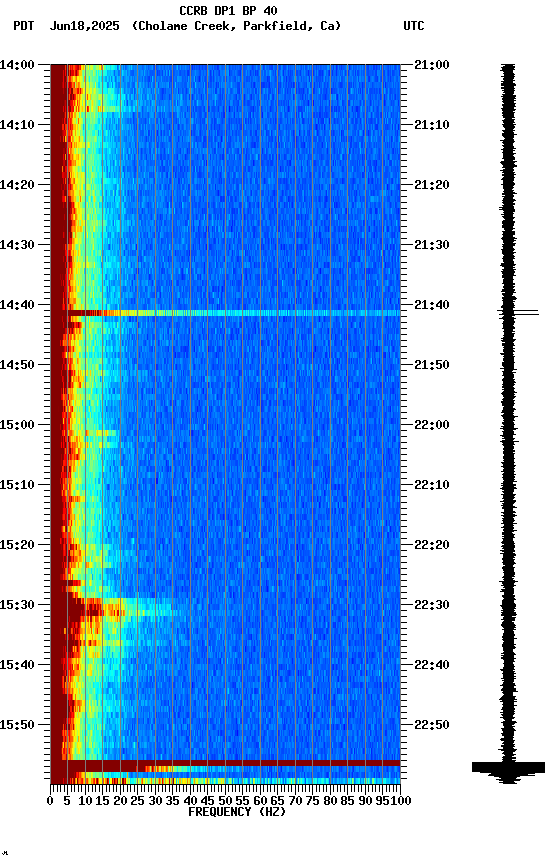Select the 21:50 UTC time label
552x864 pixels.
pyautogui.click(x=432, y=365)
